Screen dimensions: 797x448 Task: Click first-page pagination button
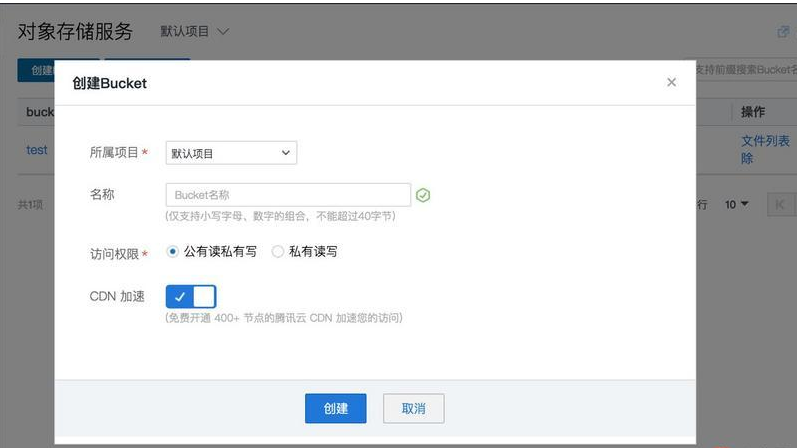(x=780, y=204)
